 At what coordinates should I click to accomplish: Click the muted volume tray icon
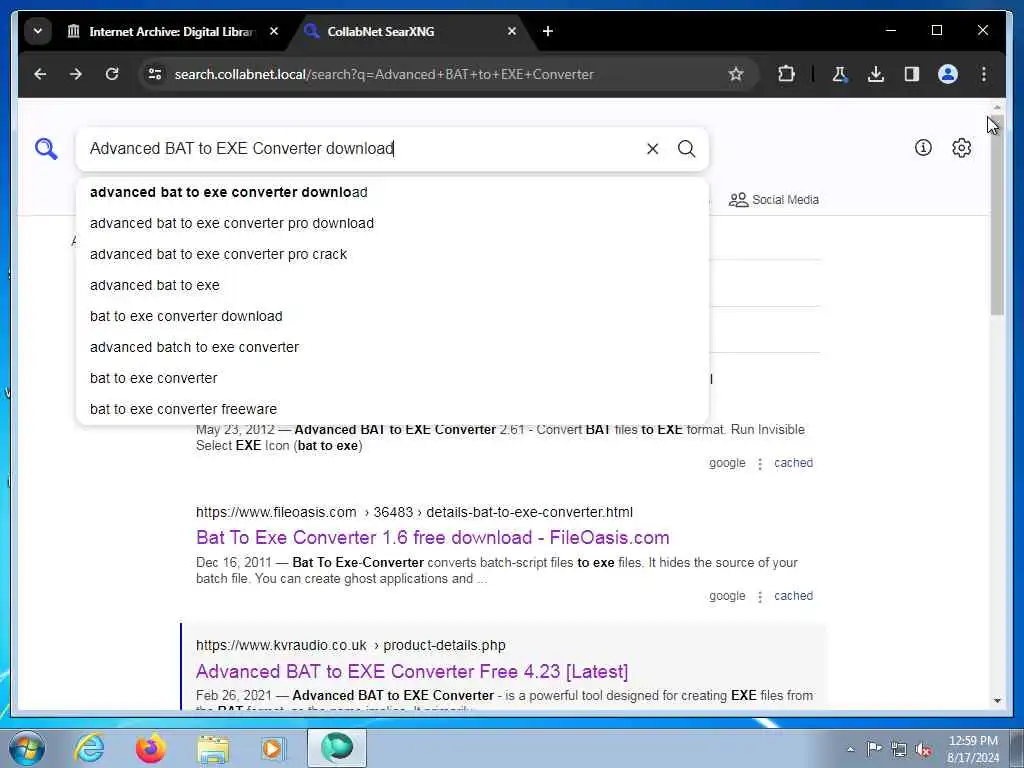[x=923, y=749]
